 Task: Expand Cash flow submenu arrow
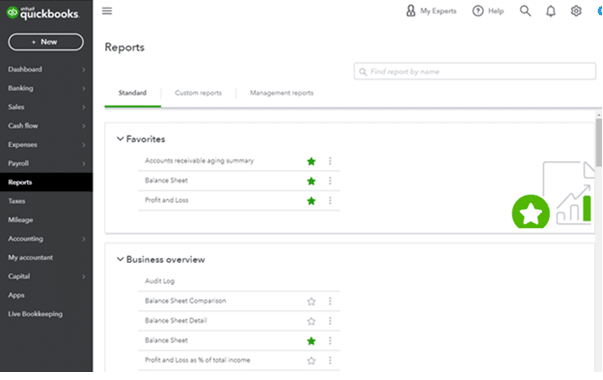click(83, 126)
